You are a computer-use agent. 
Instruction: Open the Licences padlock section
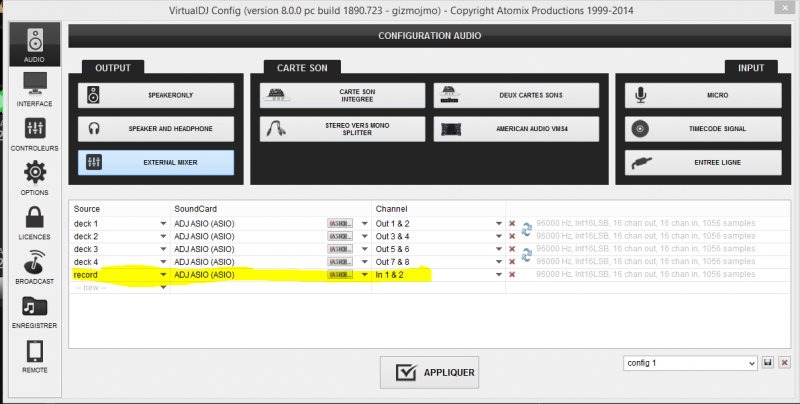coord(34,223)
